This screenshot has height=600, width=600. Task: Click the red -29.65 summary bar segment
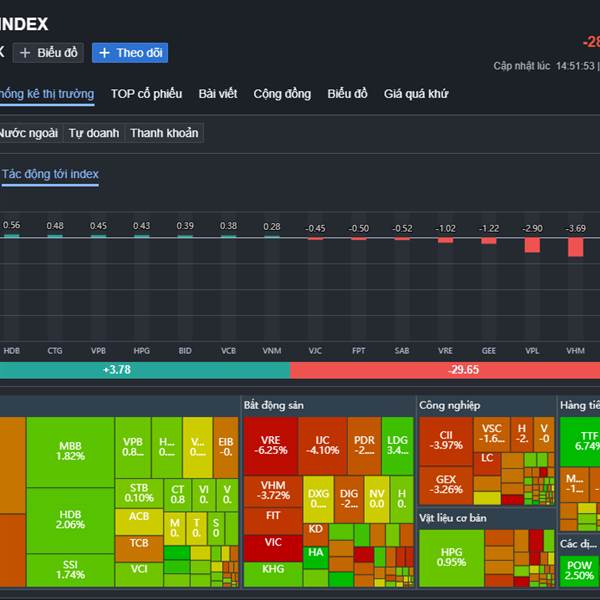pos(445,370)
